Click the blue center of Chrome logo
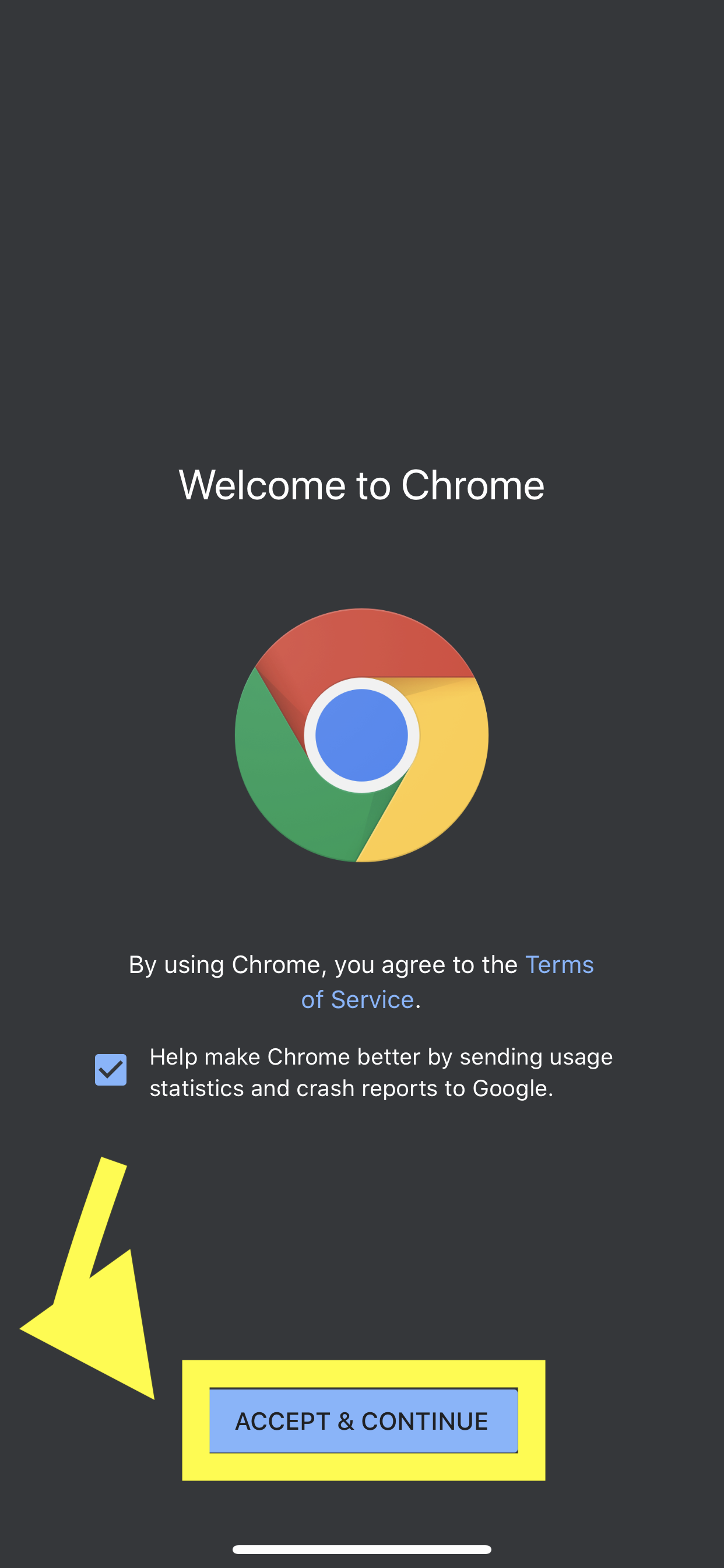 [361, 736]
